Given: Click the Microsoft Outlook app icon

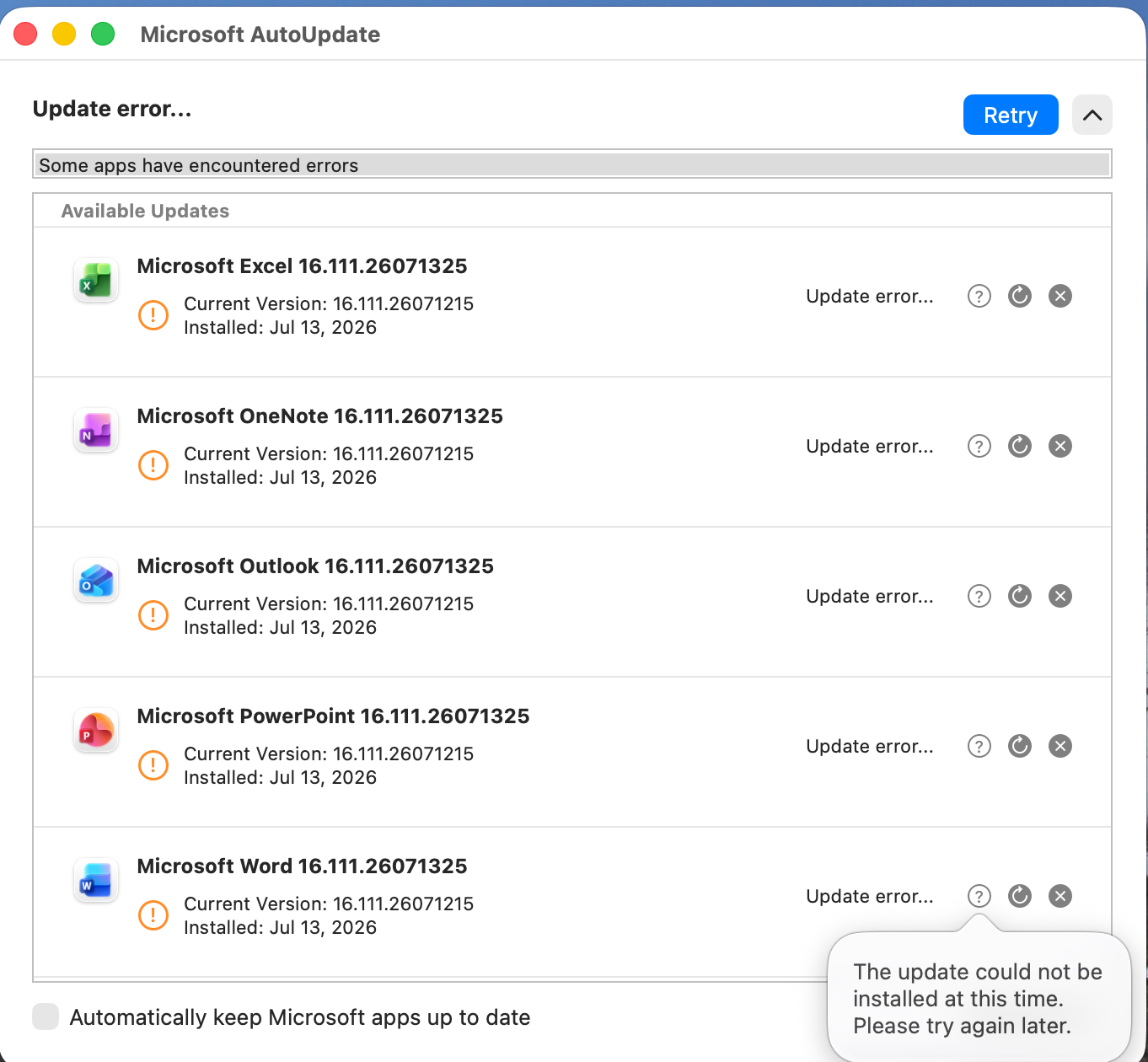Looking at the screenshot, I should pos(96,580).
